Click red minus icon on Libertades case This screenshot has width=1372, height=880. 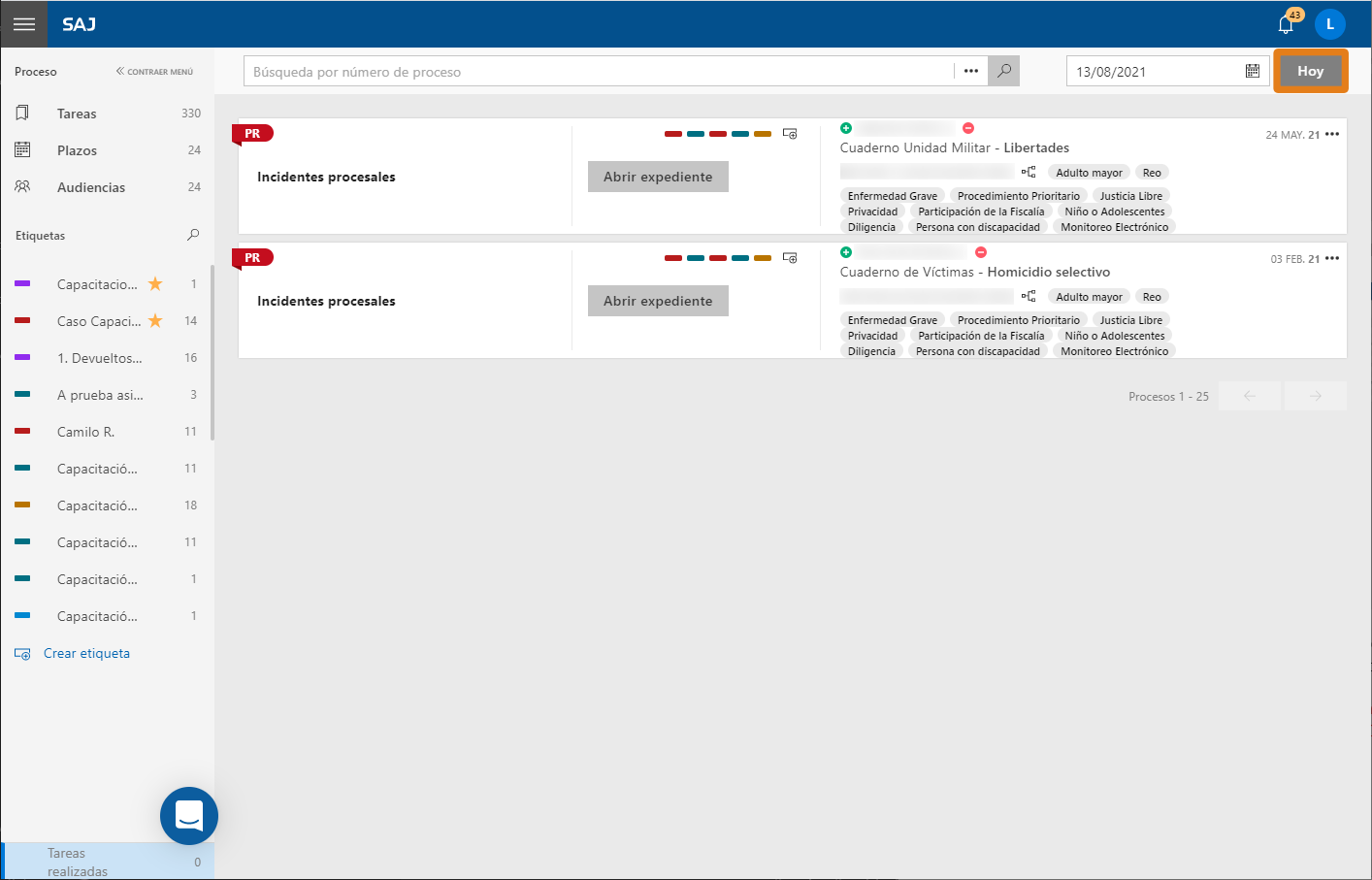pyautogui.click(x=968, y=128)
